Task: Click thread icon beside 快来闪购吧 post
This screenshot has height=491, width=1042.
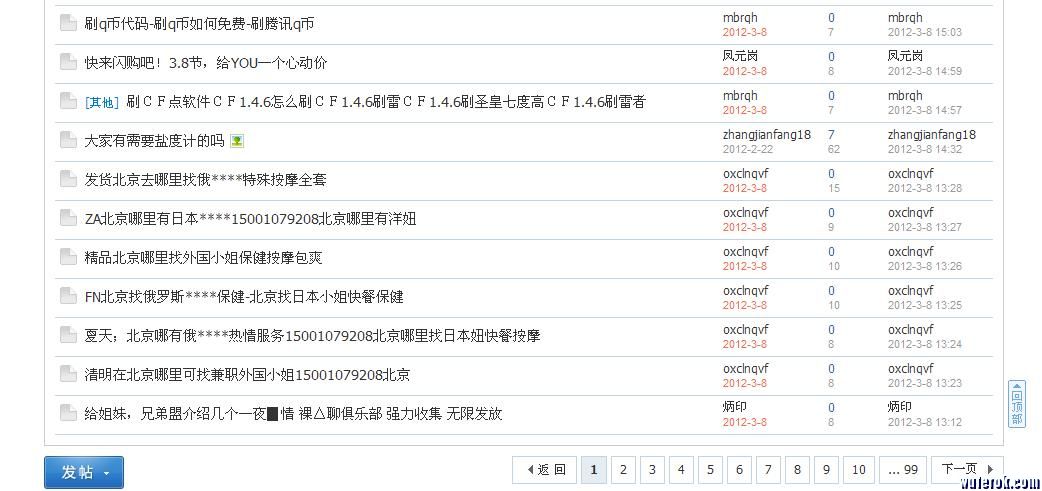Action: click(x=68, y=62)
